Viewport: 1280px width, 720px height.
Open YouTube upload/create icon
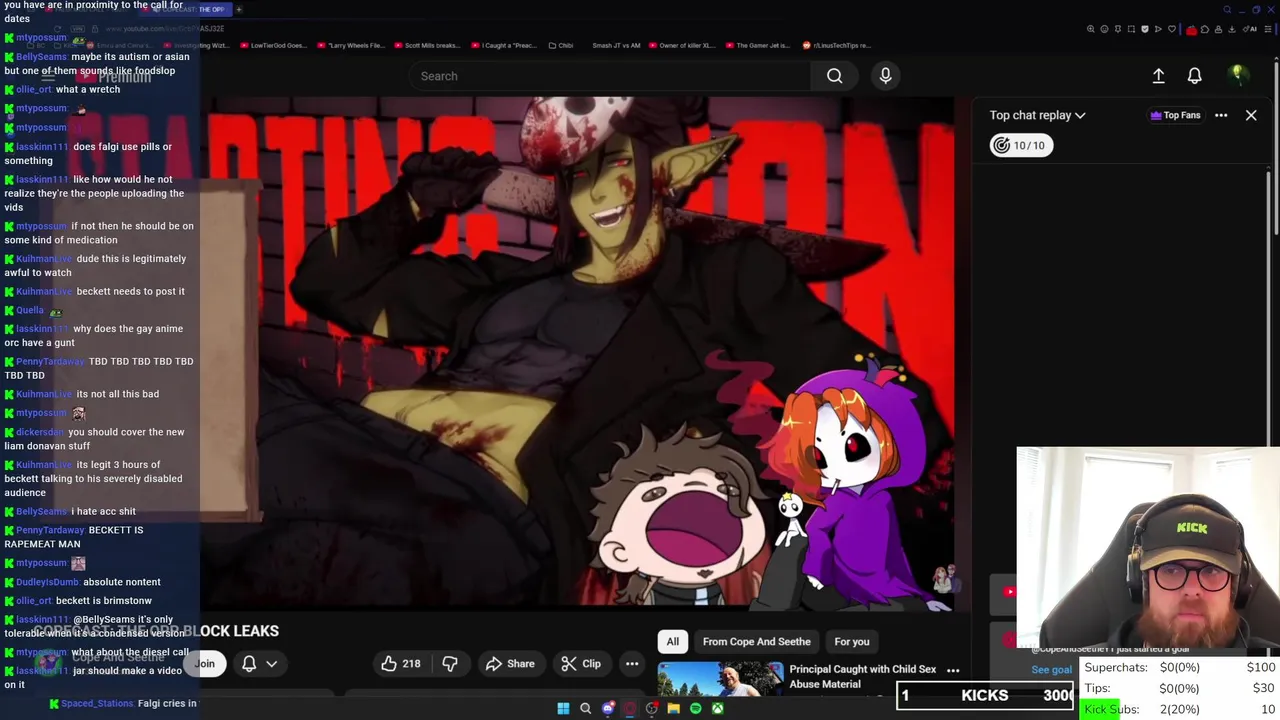pos(1158,76)
